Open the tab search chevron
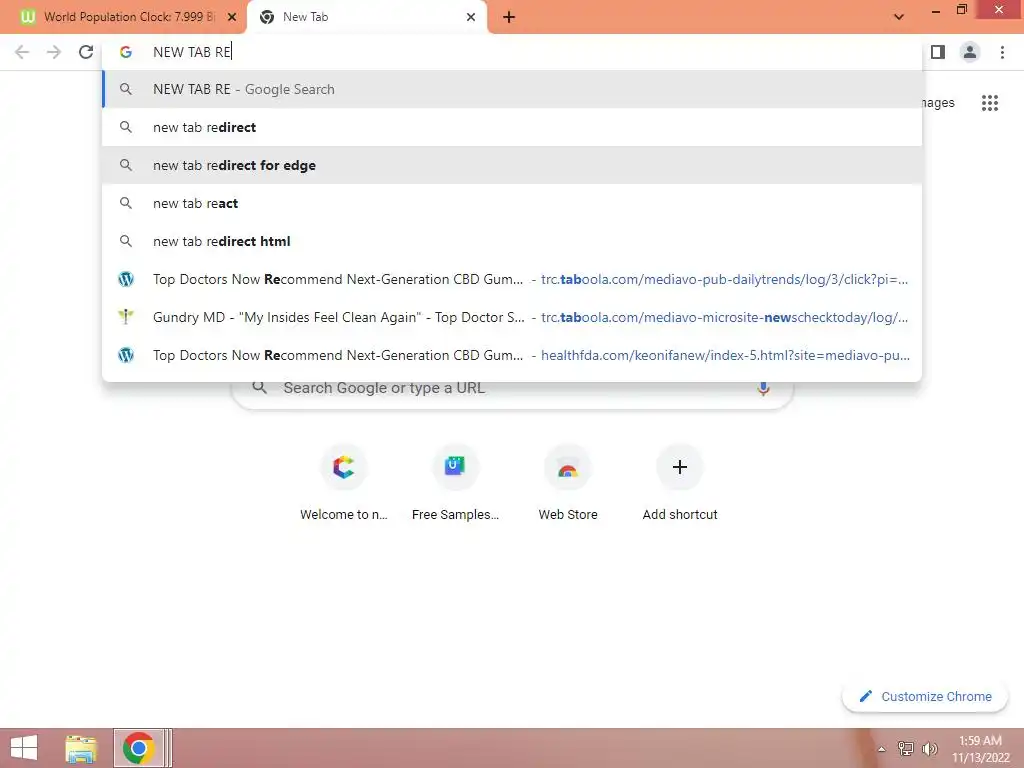 (899, 17)
